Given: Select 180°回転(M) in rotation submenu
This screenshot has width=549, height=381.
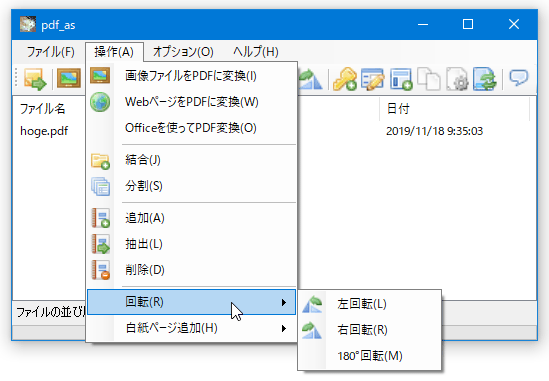Looking at the screenshot, I should click(x=369, y=356).
